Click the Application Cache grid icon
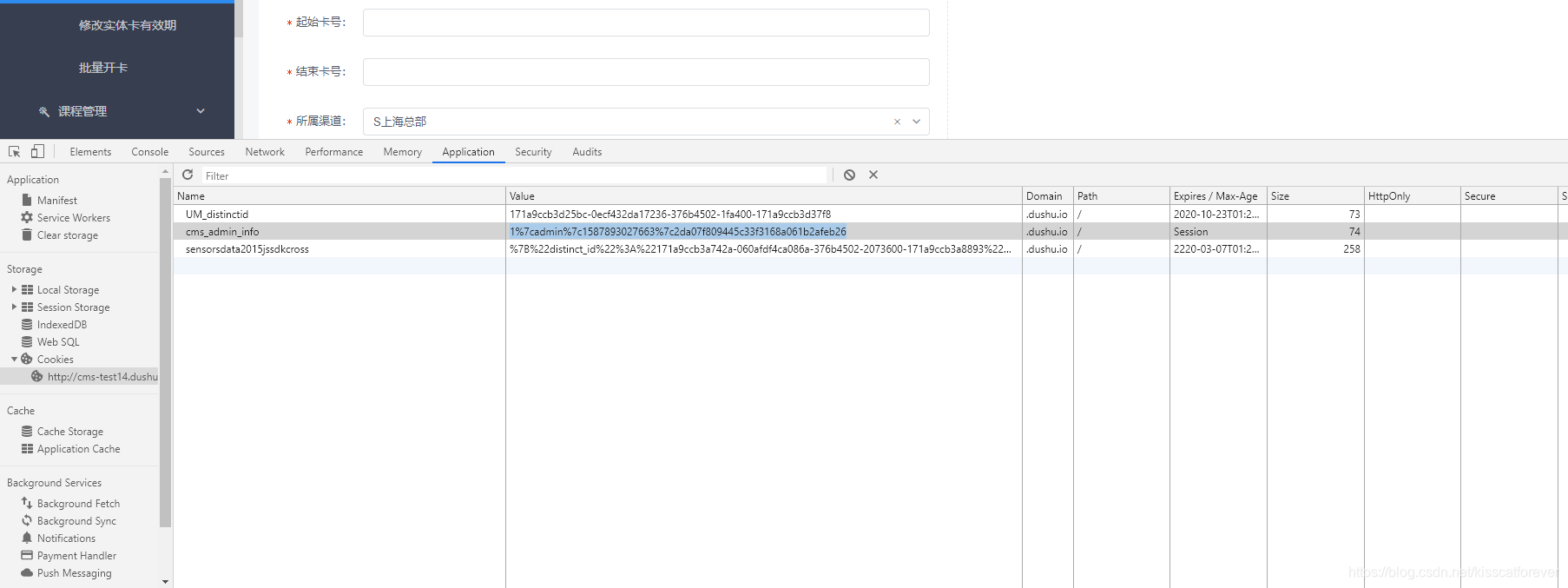1568x588 pixels. click(27, 448)
